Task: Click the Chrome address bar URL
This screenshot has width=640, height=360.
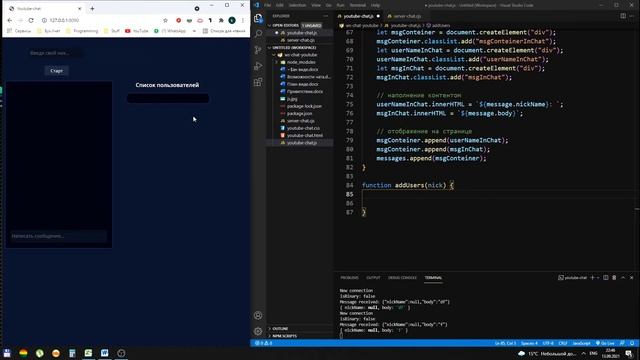Action: (x=64, y=20)
